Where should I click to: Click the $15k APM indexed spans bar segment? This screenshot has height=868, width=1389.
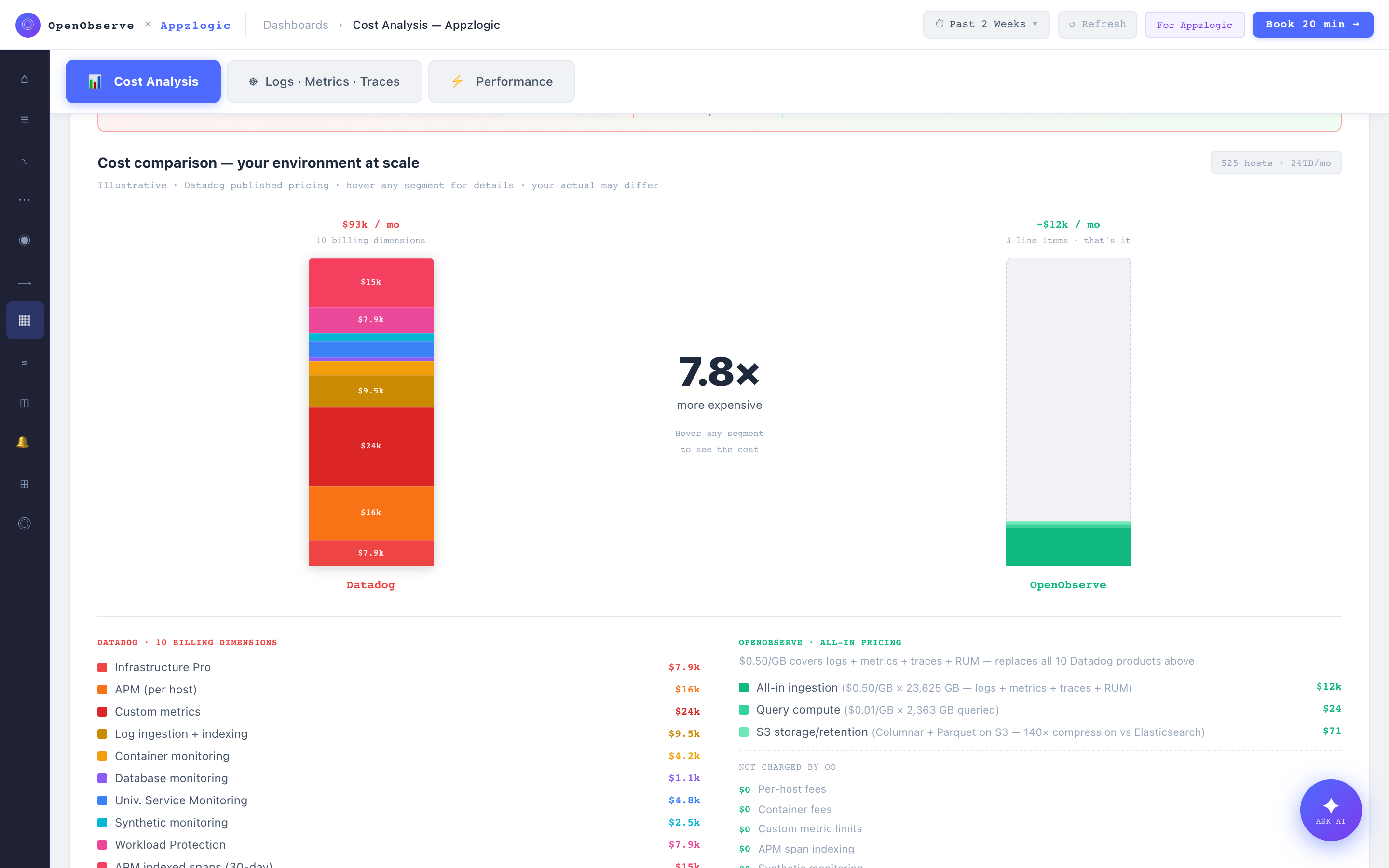click(371, 283)
